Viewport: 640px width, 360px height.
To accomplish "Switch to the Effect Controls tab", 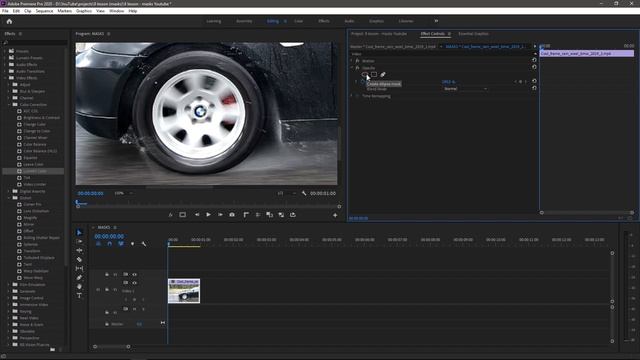I will click(x=433, y=34).
